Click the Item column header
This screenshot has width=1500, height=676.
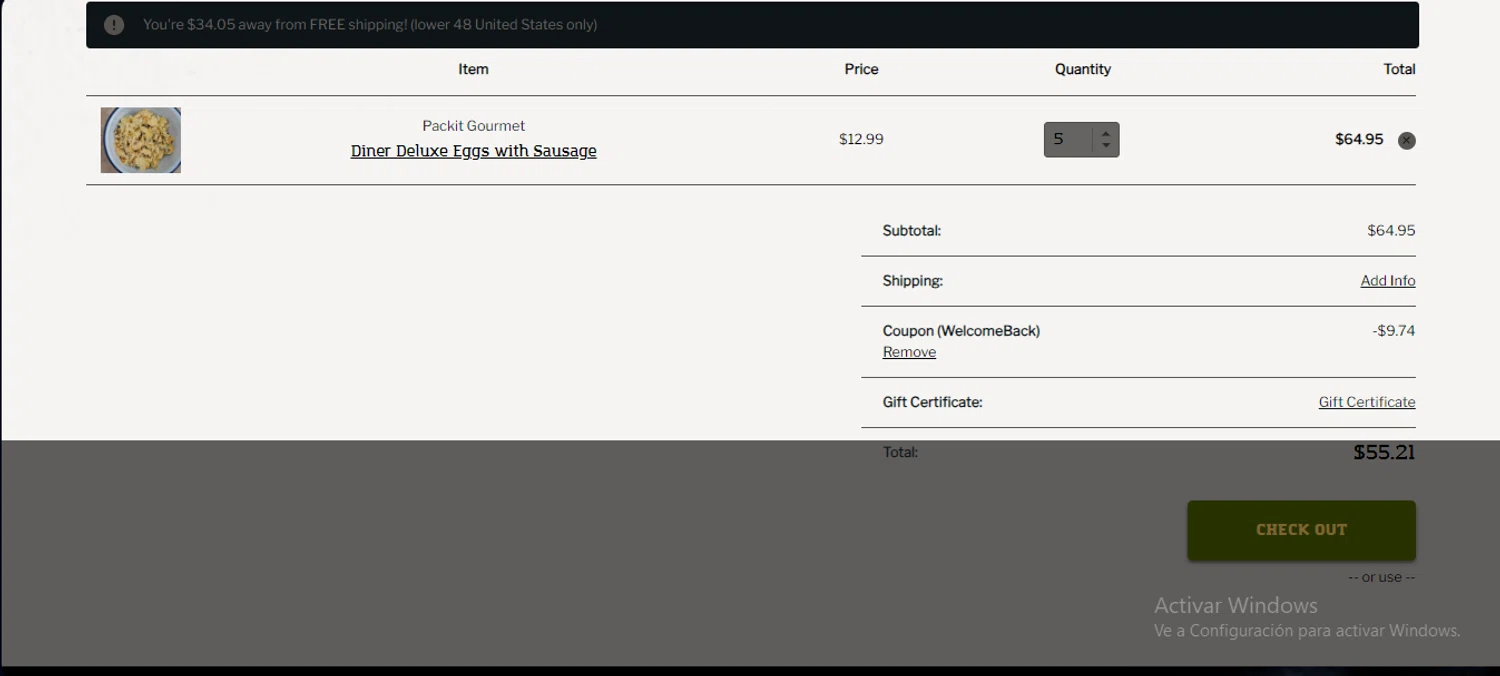(473, 69)
